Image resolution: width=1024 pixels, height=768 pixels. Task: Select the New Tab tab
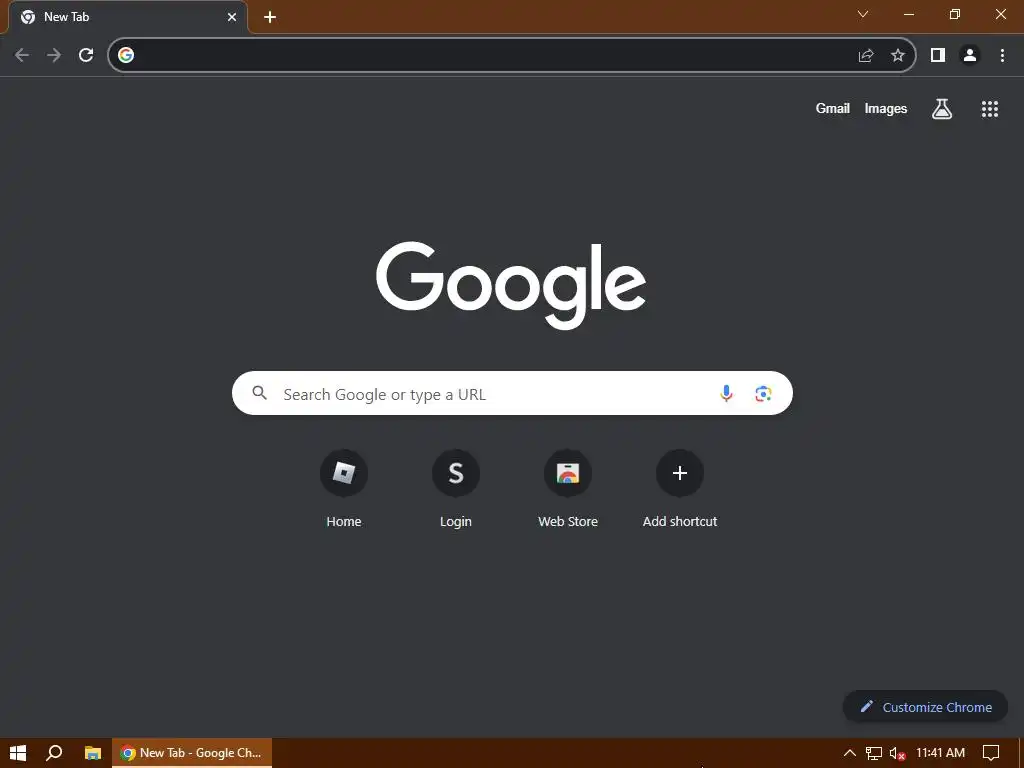[128, 17]
